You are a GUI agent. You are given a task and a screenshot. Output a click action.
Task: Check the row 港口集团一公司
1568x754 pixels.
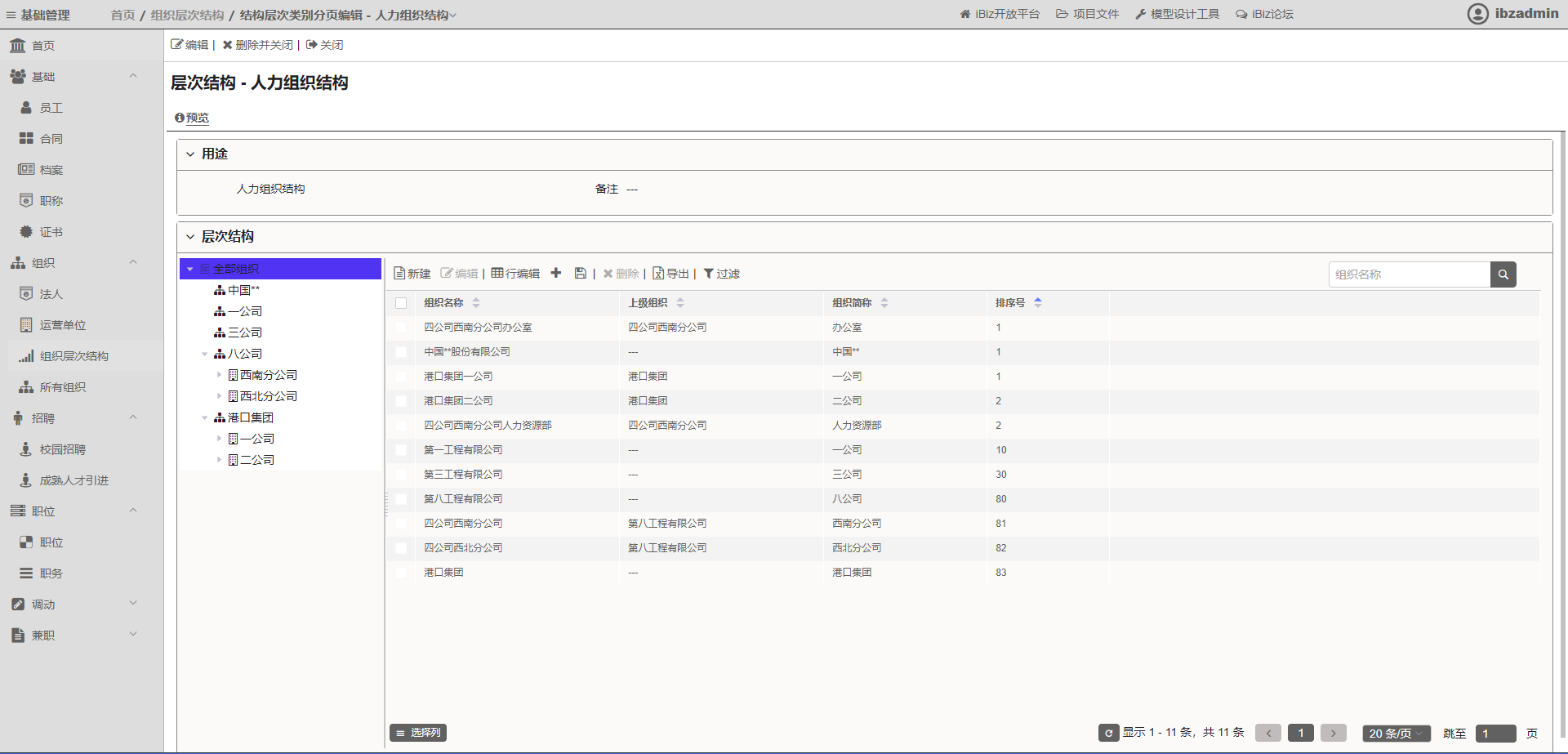(401, 377)
